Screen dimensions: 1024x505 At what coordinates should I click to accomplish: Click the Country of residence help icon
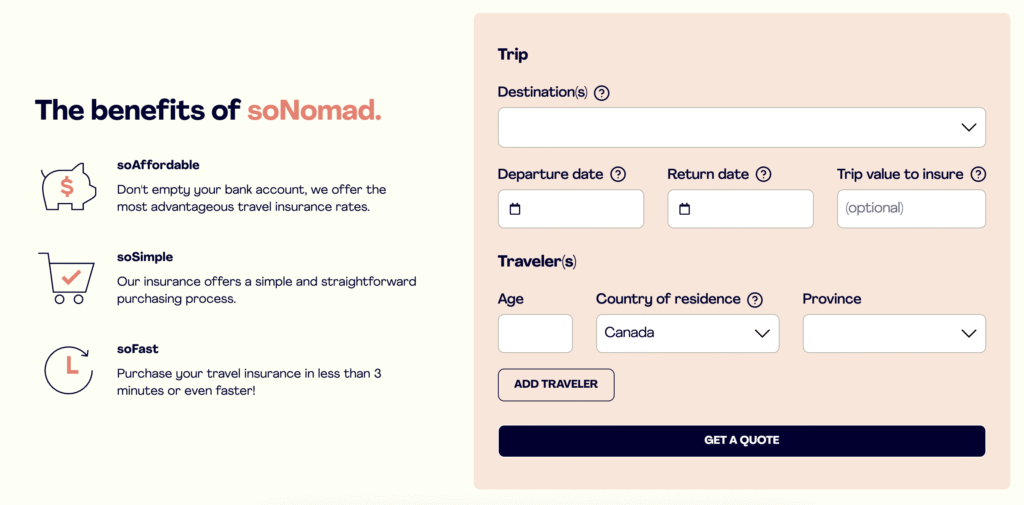pos(755,299)
